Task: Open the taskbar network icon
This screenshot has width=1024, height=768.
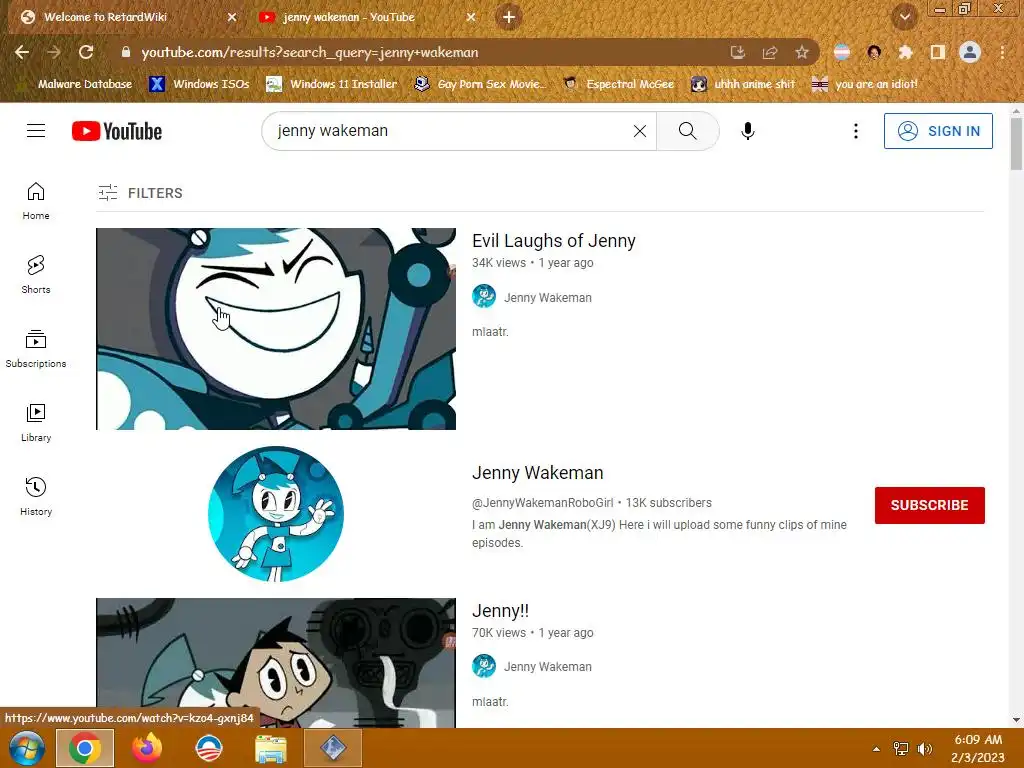Action: coord(901,749)
